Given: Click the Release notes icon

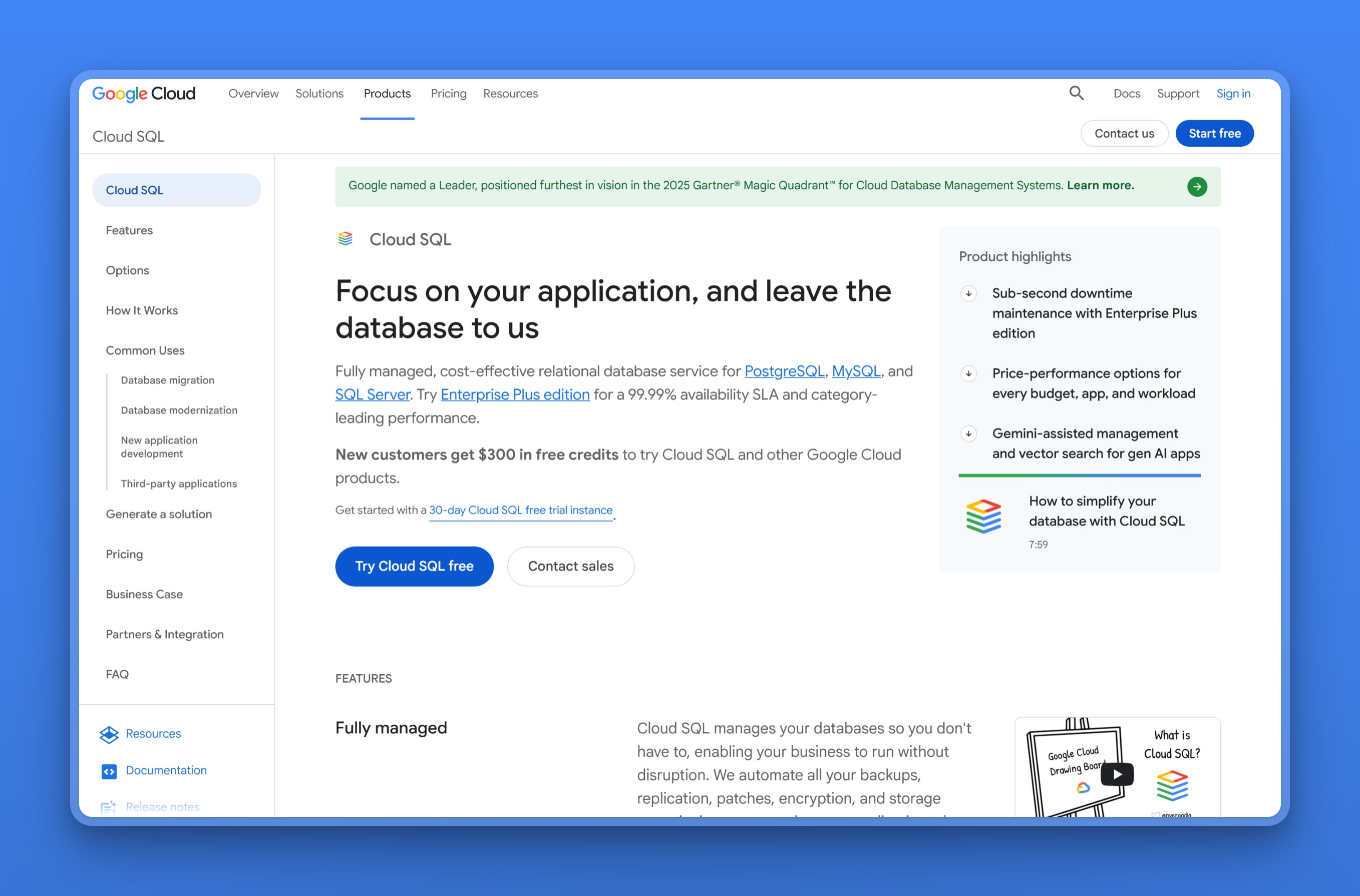Looking at the screenshot, I should pos(109,807).
